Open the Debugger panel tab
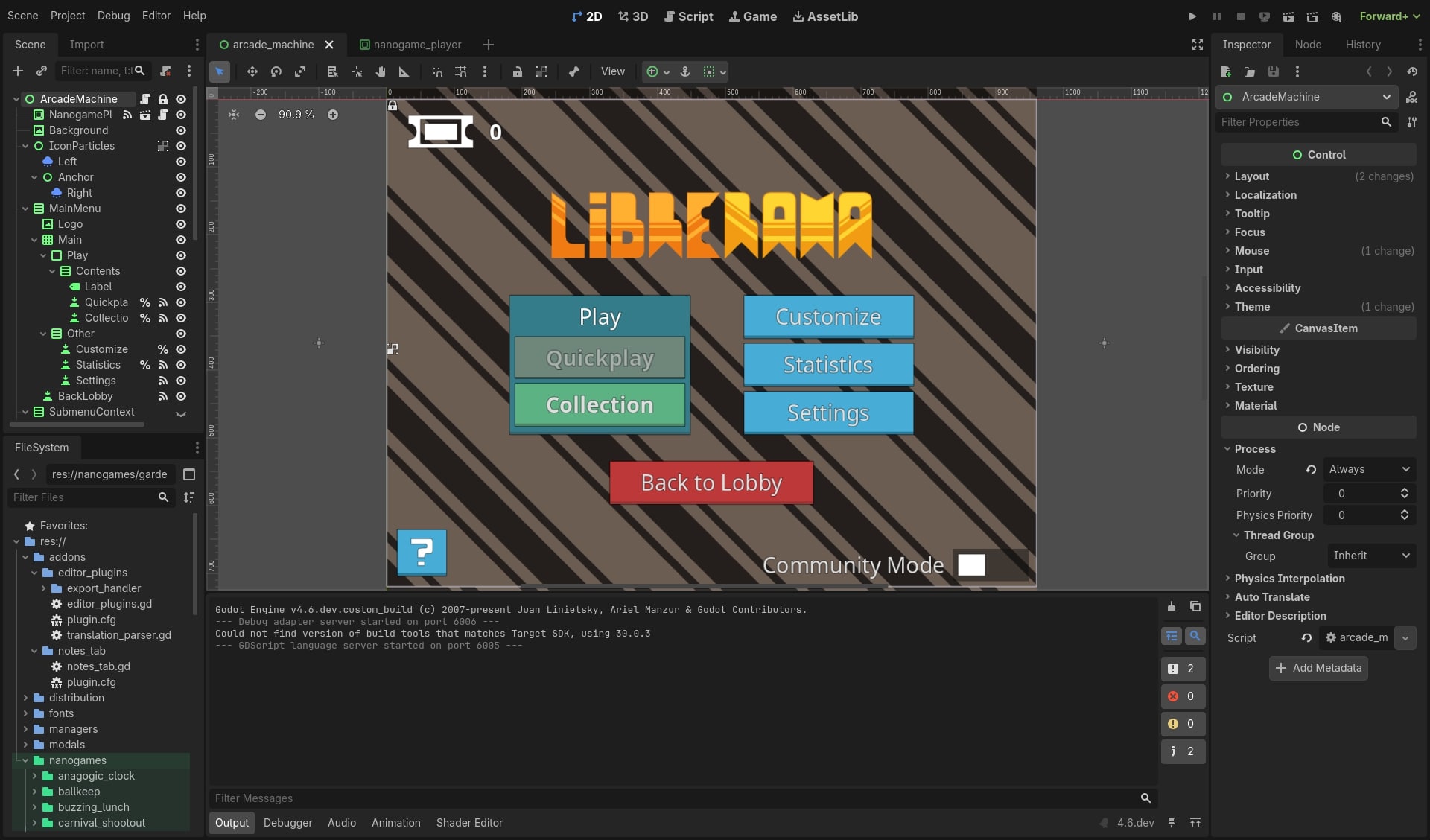 [287, 823]
